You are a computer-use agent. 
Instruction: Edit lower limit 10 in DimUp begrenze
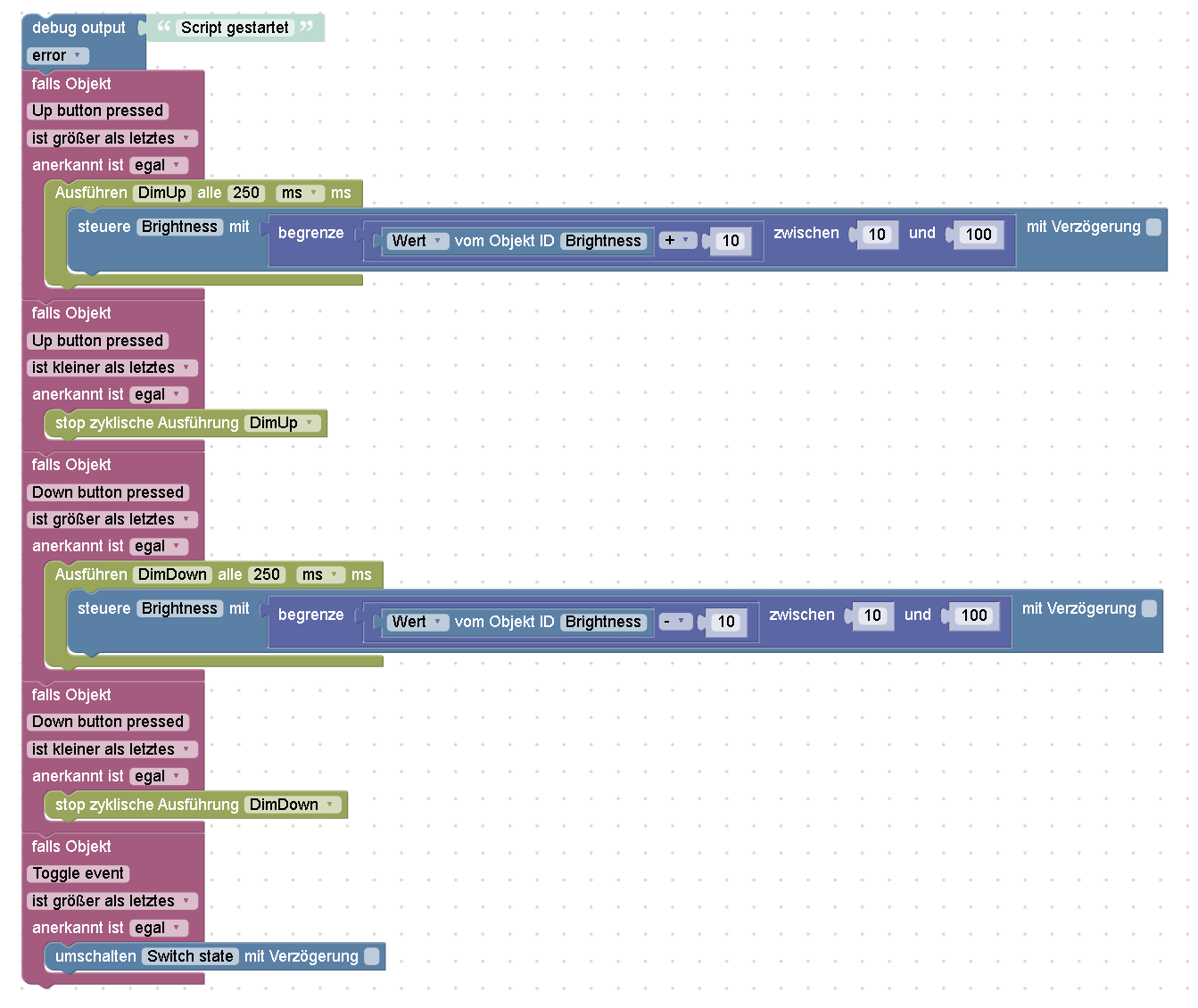877,235
